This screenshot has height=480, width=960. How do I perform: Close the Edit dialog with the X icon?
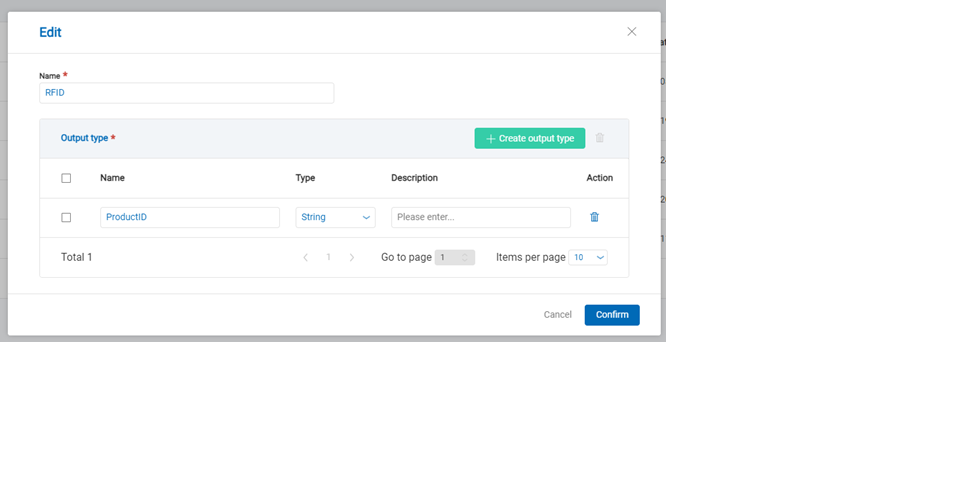[631, 32]
